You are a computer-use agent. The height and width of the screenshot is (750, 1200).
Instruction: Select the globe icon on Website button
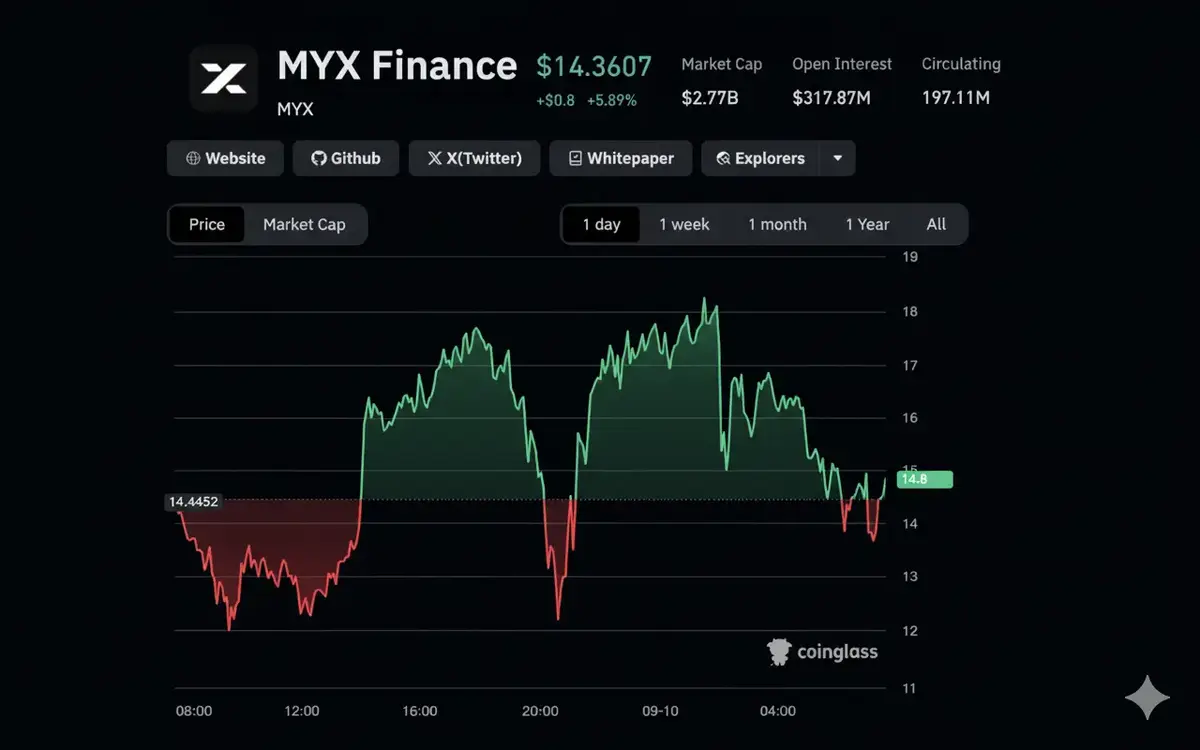tap(192, 158)
